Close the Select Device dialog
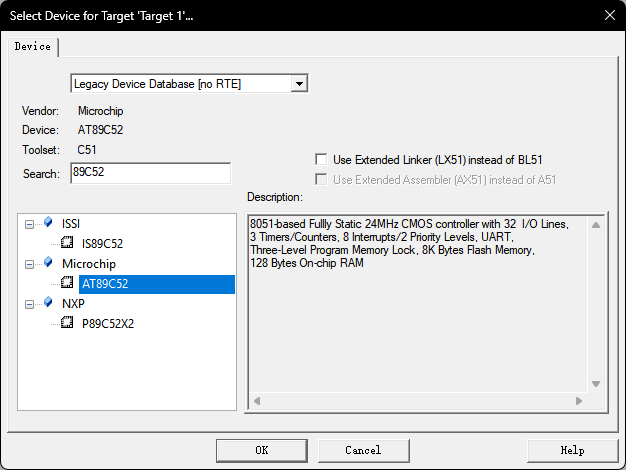Image resolution: width=626 pixels, height=470 pixels. point(609,14)
